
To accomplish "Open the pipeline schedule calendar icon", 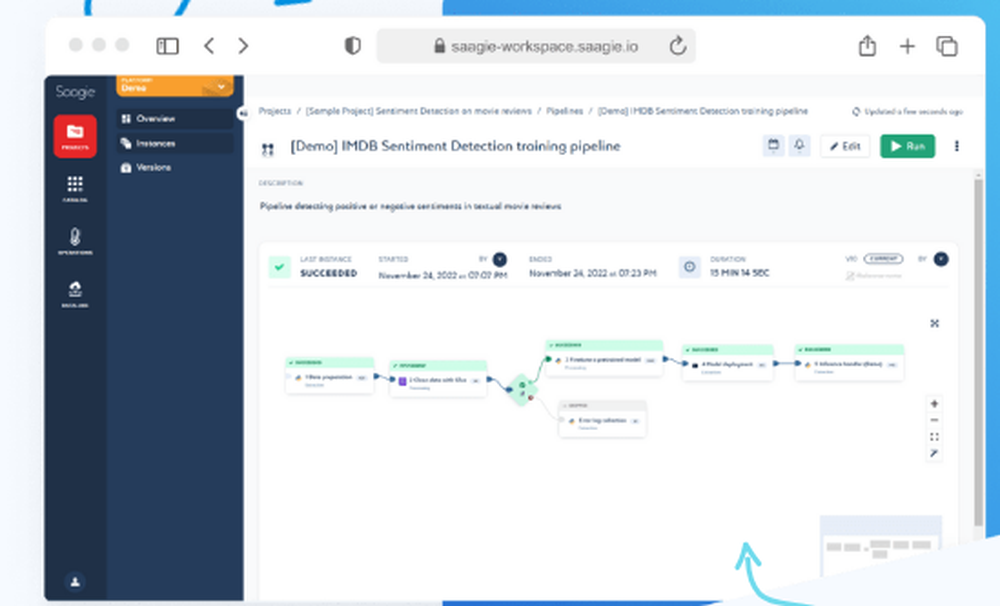I will 773,146.
